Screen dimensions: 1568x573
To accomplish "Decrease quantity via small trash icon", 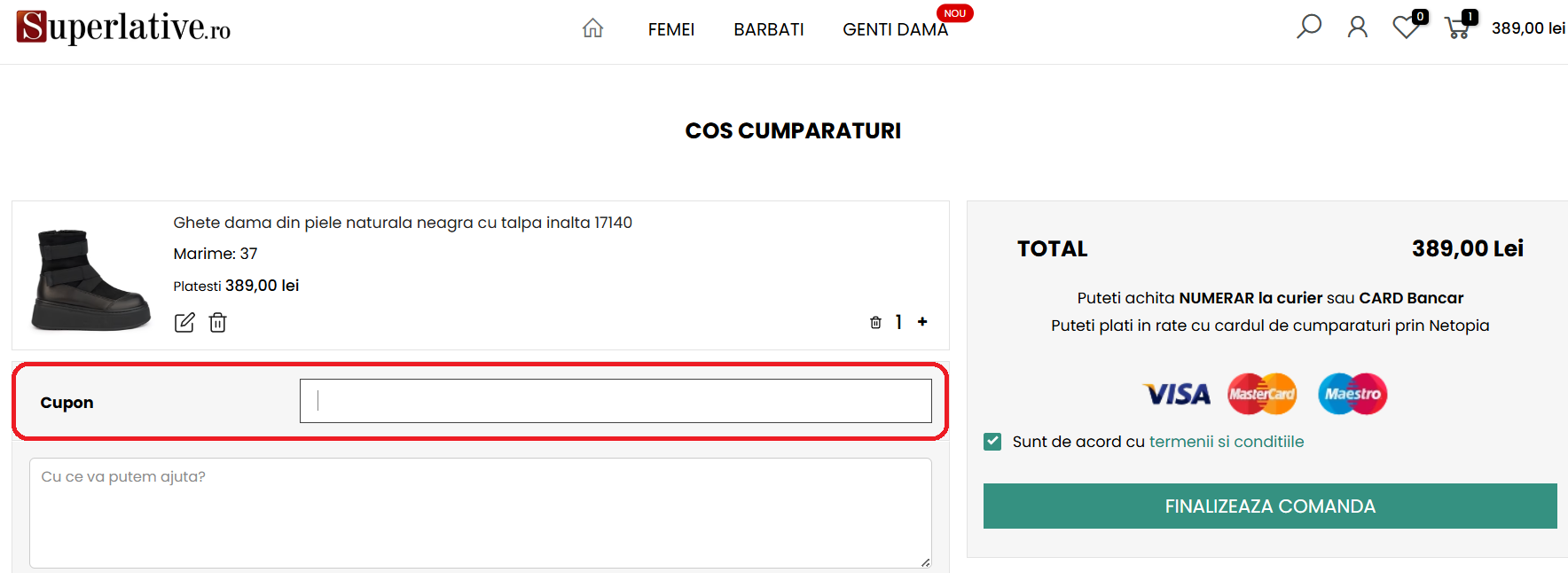I will (x=875, y=323).
